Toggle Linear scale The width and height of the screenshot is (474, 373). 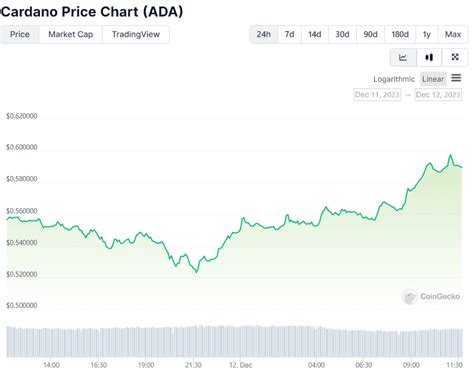click(x=433, y=79)
